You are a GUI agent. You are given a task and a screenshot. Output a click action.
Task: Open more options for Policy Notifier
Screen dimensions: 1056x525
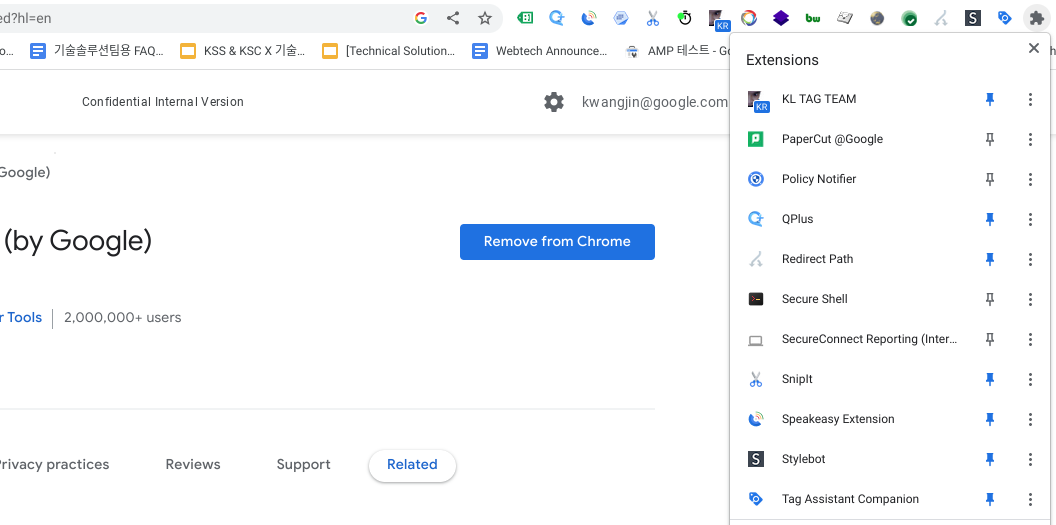[x=1030, y=179]
